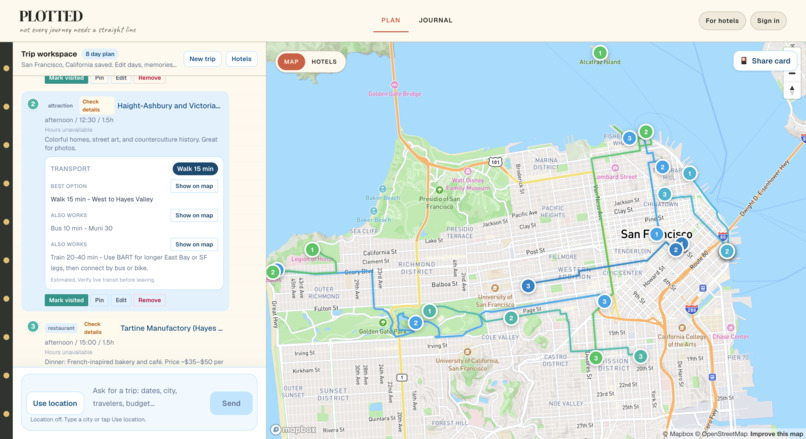Screen dimensions: 806x439
Task: Click the green Golden Gate Park tree icon
Action: click(382, 322)
